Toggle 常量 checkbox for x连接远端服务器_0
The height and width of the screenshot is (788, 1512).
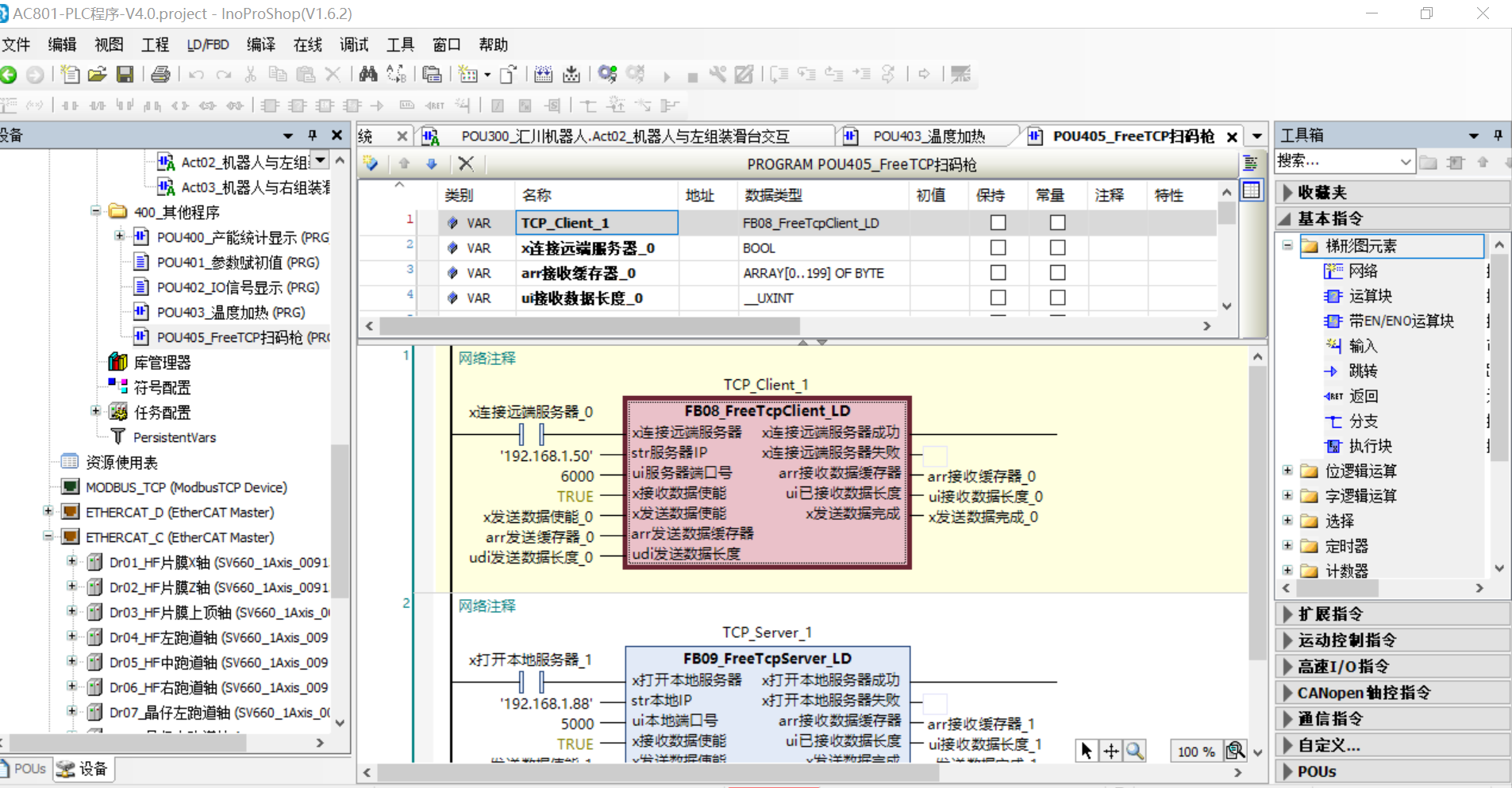click(1057, 248)
